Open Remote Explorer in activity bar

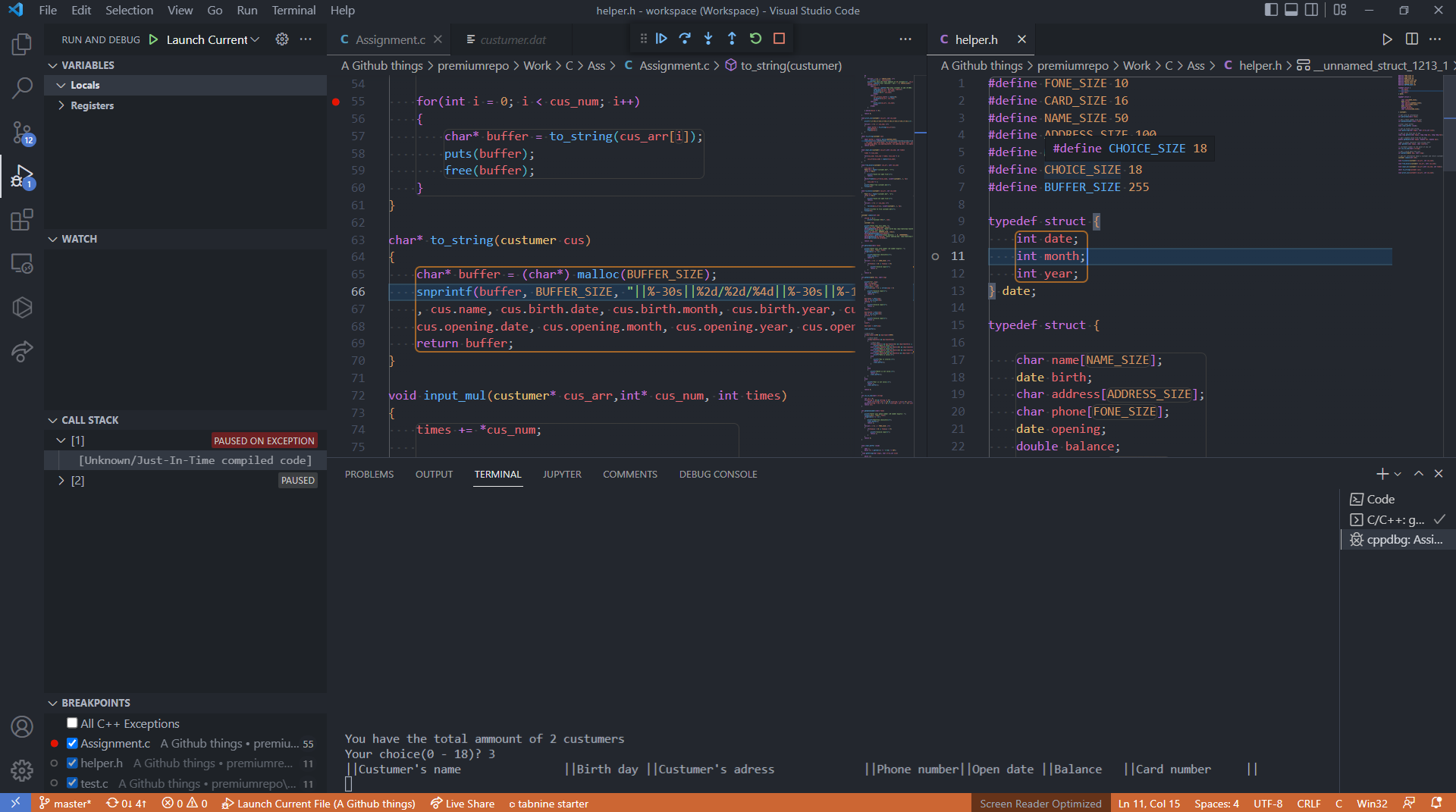click(22, 264)
